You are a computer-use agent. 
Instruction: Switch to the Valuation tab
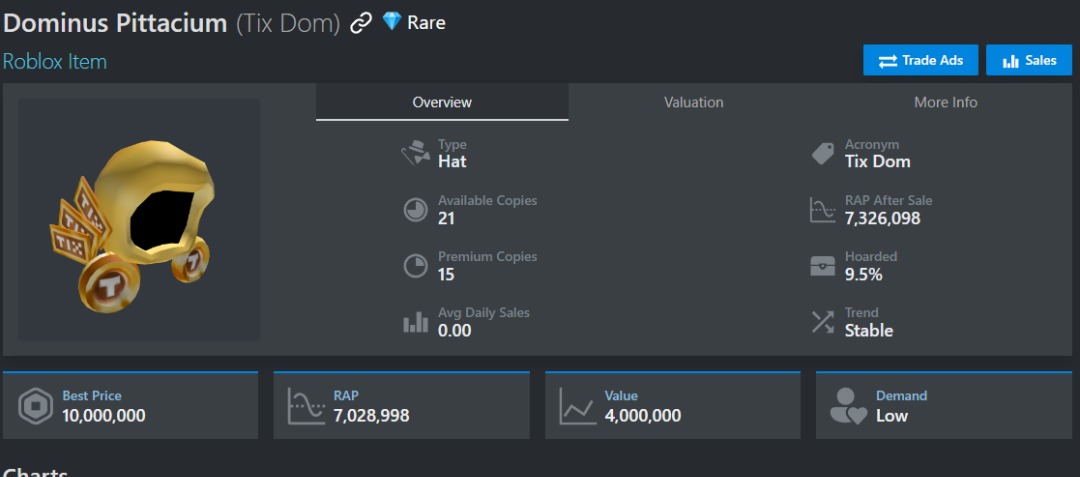click(x=694, y=103)
